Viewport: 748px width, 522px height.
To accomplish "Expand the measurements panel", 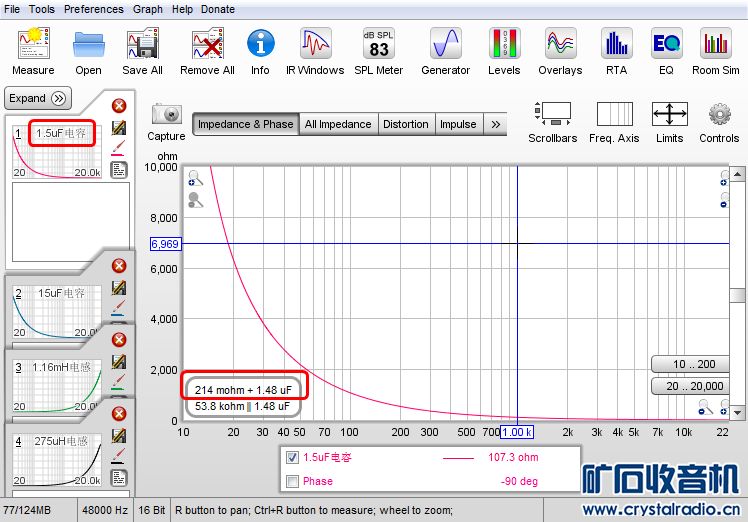I will [37, 98].
